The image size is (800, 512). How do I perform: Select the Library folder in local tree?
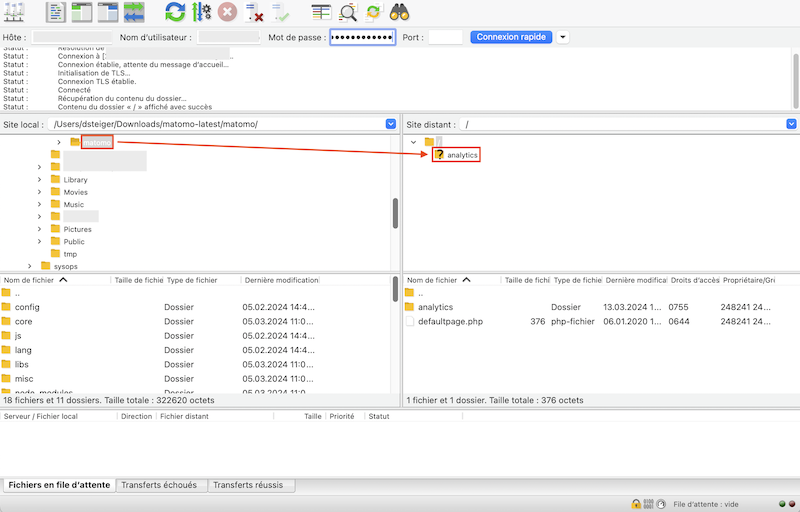pos(76,180)
